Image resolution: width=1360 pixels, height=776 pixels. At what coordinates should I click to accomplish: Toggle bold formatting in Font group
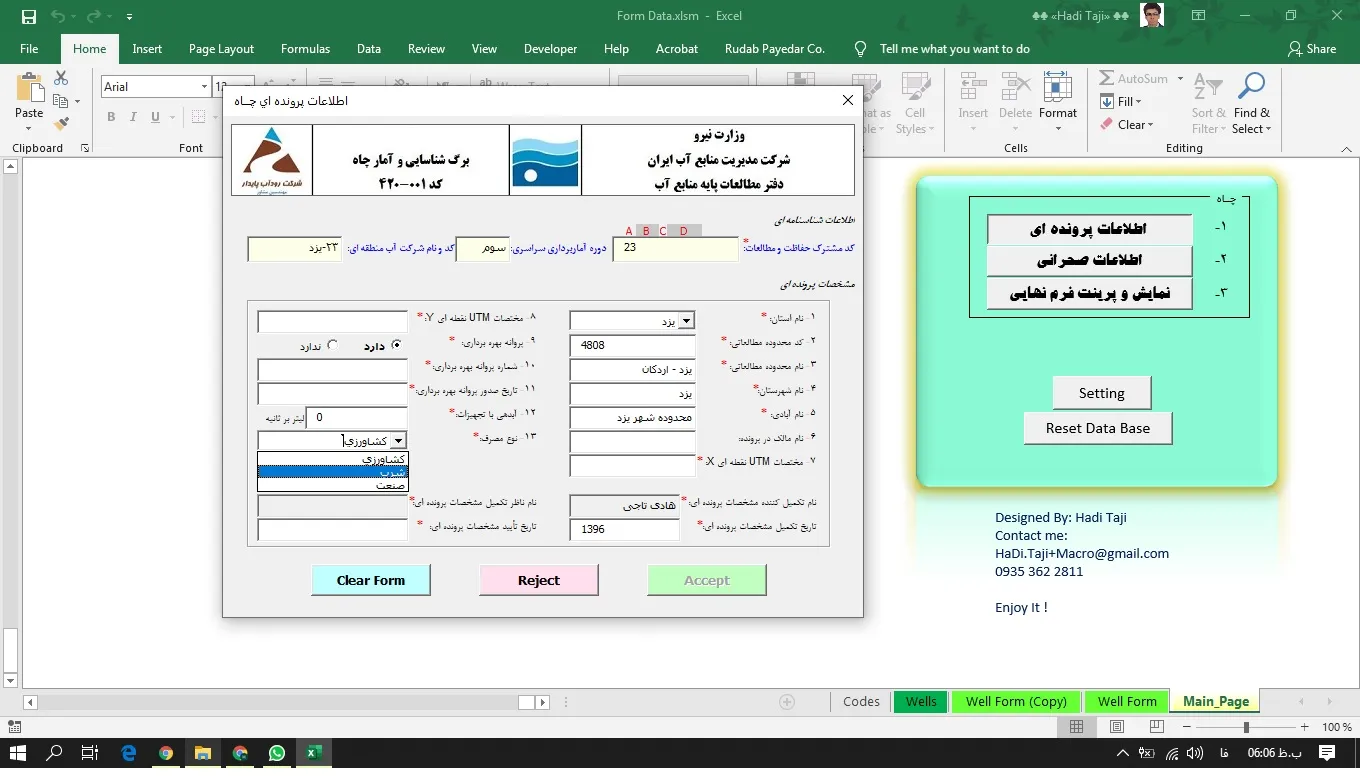click(111, 117)
